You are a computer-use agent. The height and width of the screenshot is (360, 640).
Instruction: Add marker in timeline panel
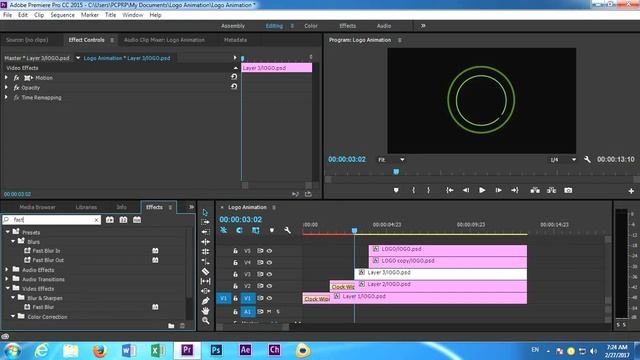click(x=272, y=231)
